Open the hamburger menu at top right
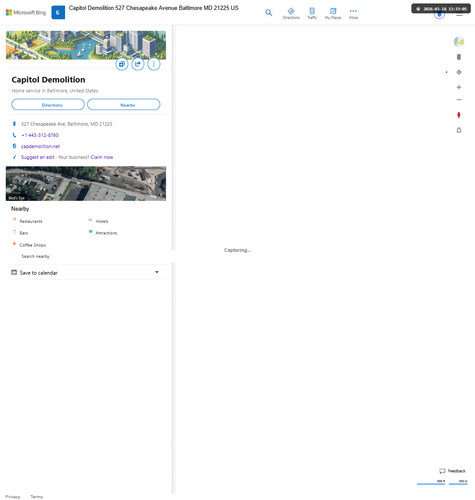Image resolution: width=475 pixels, height=500 pixels. pos(459,15)
